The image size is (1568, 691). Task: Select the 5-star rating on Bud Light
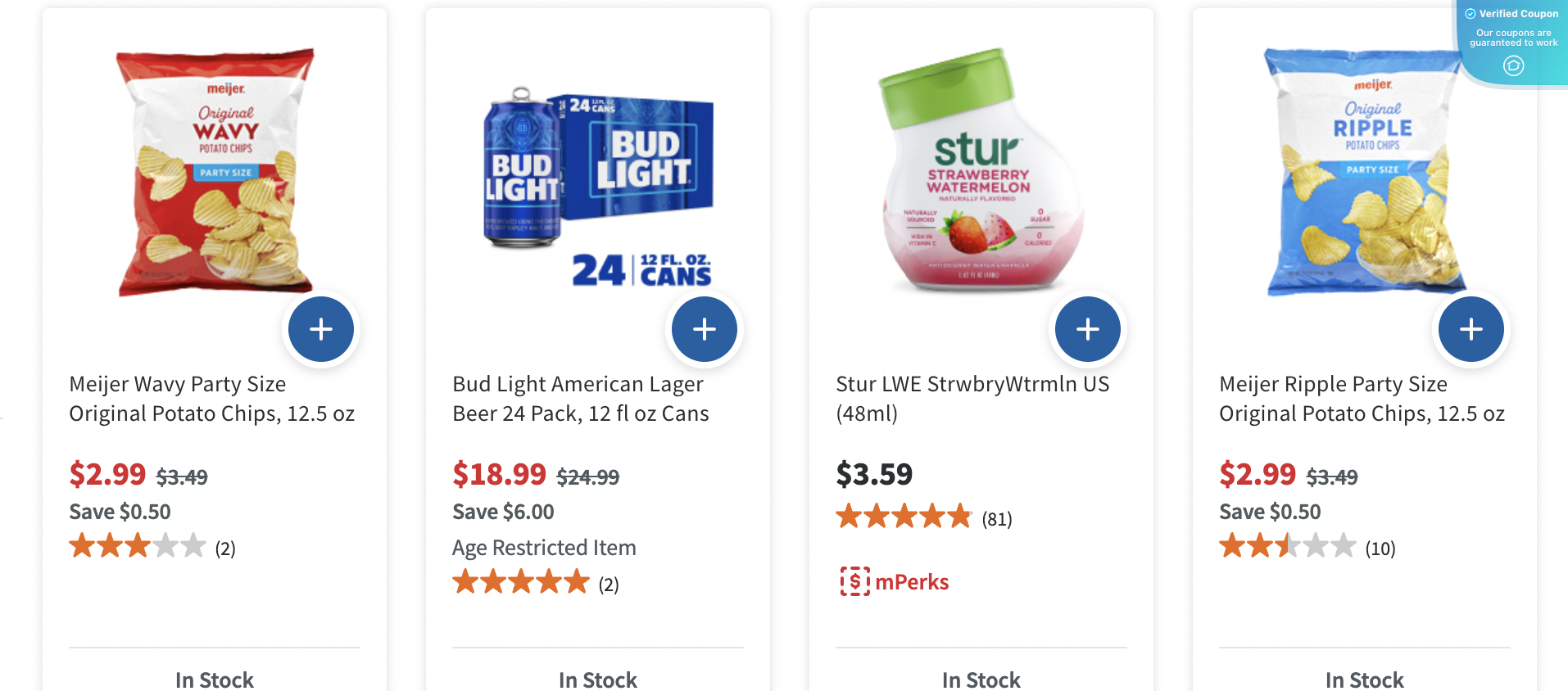577,582
